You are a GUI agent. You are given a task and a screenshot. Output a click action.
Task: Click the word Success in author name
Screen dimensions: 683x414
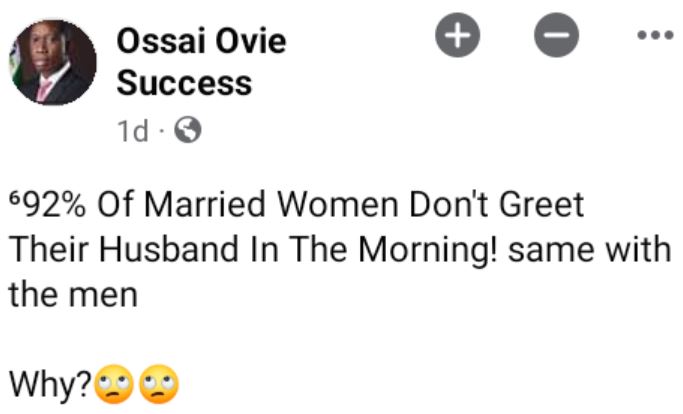[x=184, y=83]
